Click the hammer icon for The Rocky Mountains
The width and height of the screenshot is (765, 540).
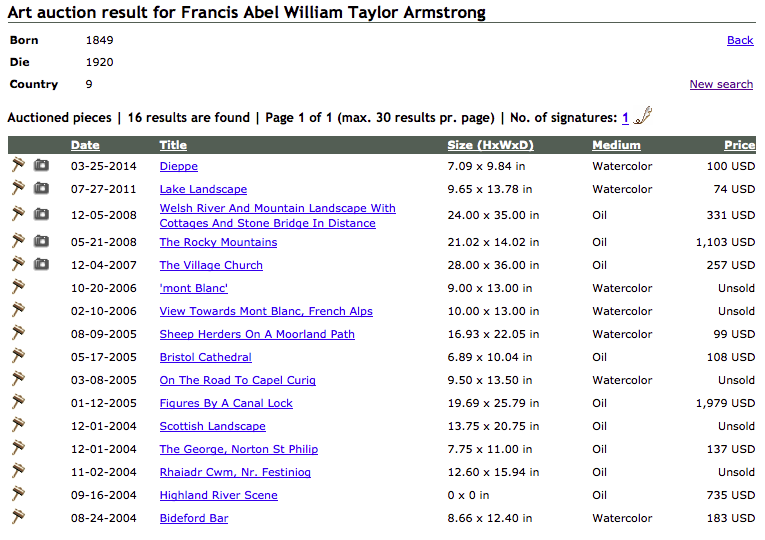pos(18,241)
